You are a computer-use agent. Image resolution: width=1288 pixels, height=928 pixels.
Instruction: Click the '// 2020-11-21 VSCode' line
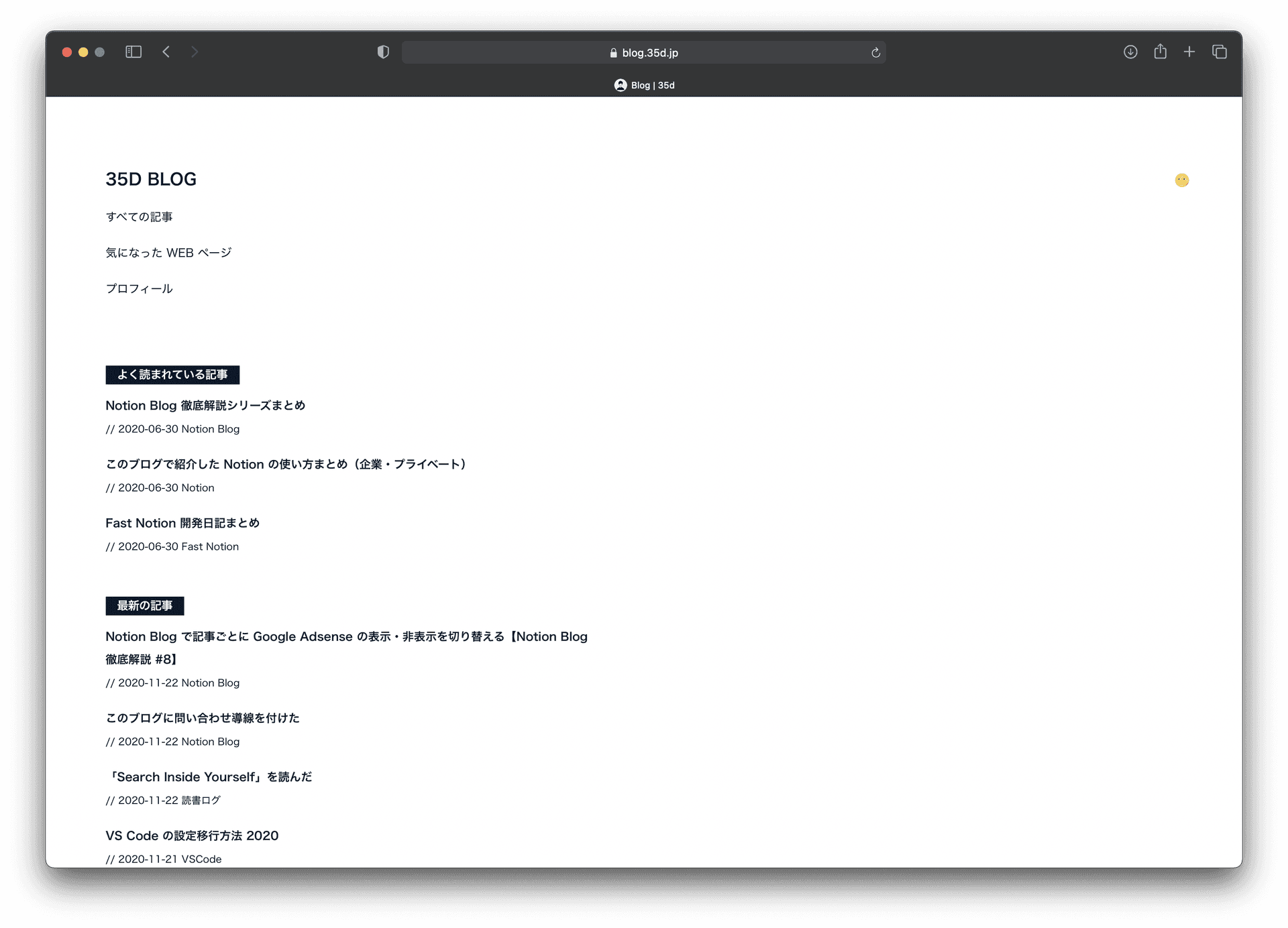[163, 859]
